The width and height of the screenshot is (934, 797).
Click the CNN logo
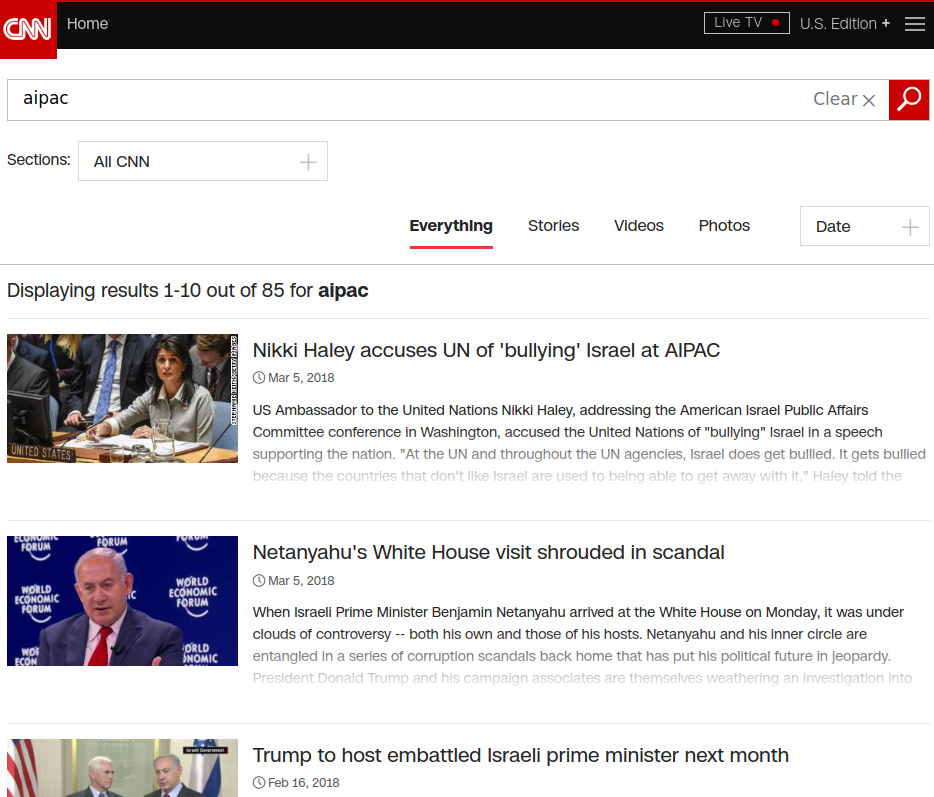28,29
